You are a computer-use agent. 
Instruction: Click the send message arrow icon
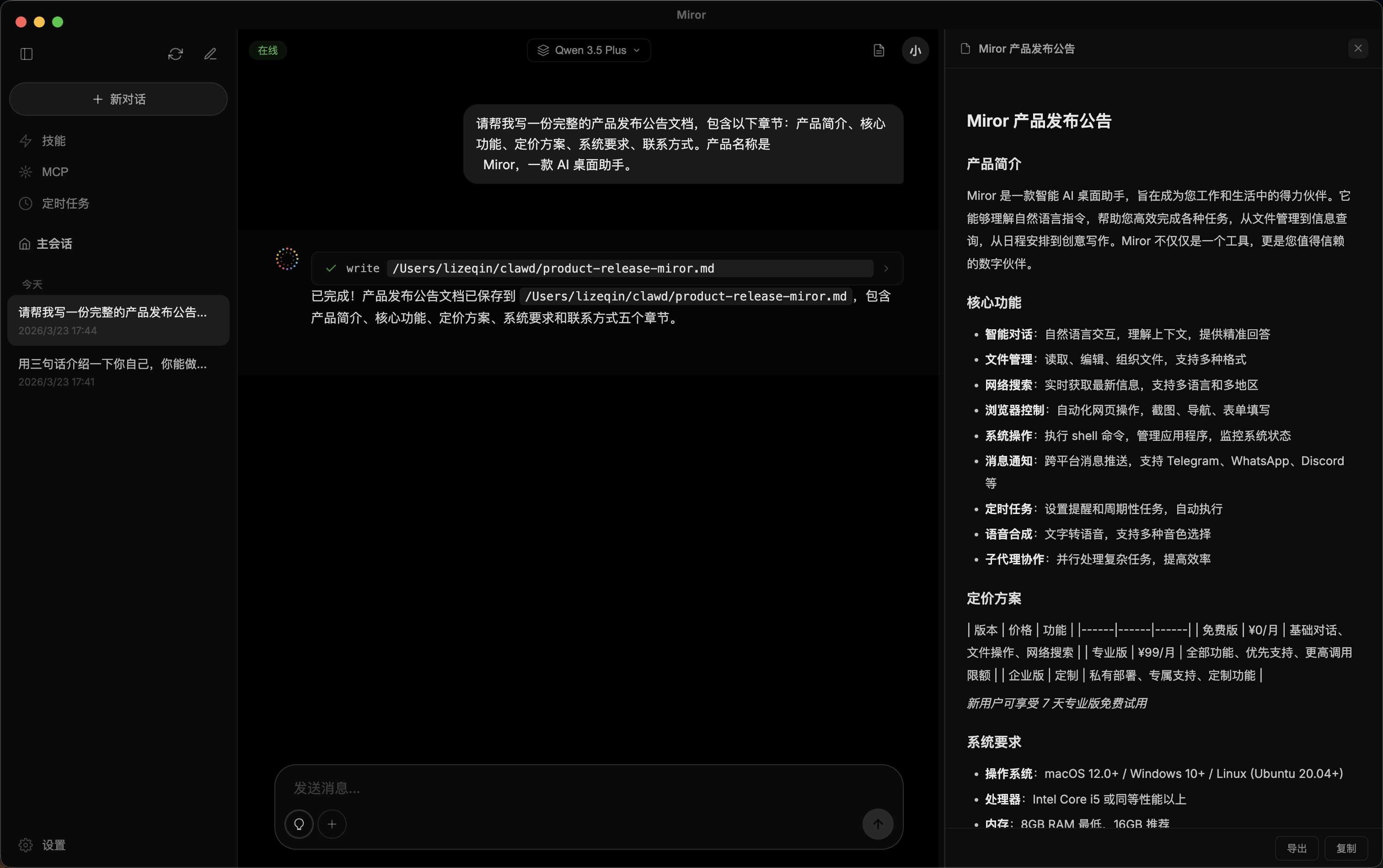click(x=877, y=824)
